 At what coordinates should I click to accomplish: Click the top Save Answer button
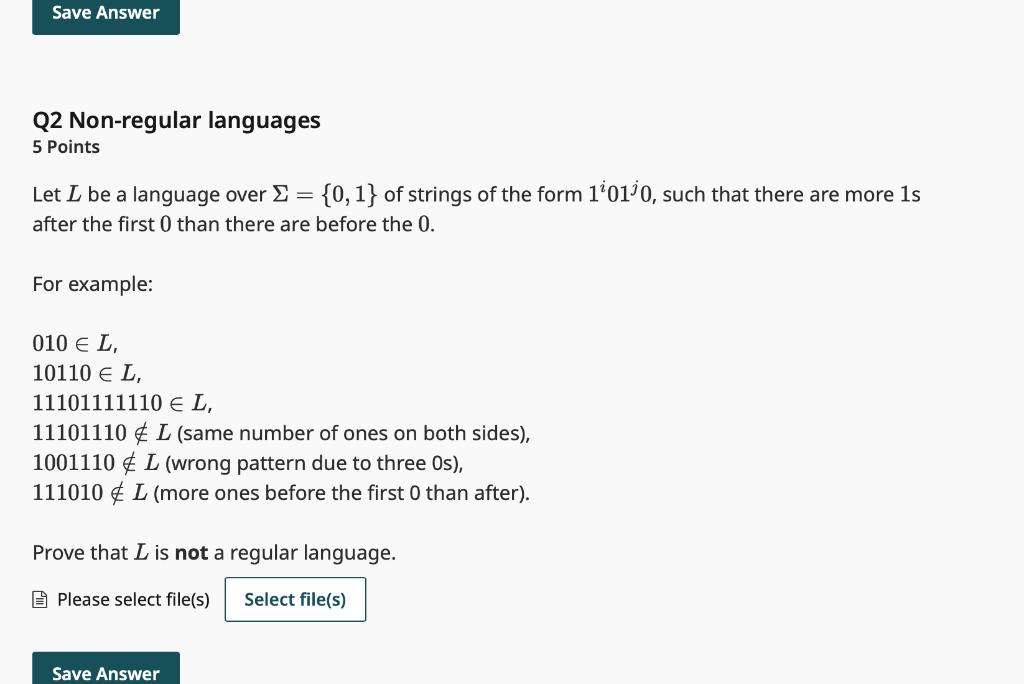[105, 13]
